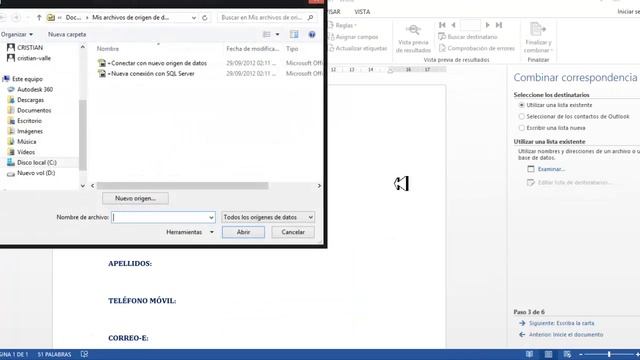Open Todos los orígenes de datos filter

pyautogui.click(x=268, y=217)
